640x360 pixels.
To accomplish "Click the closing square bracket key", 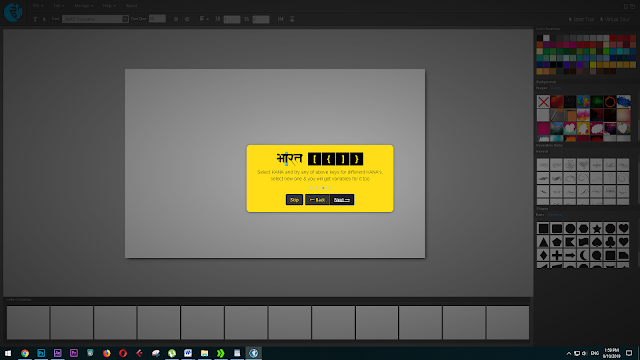I will click(x=343, y=159).
